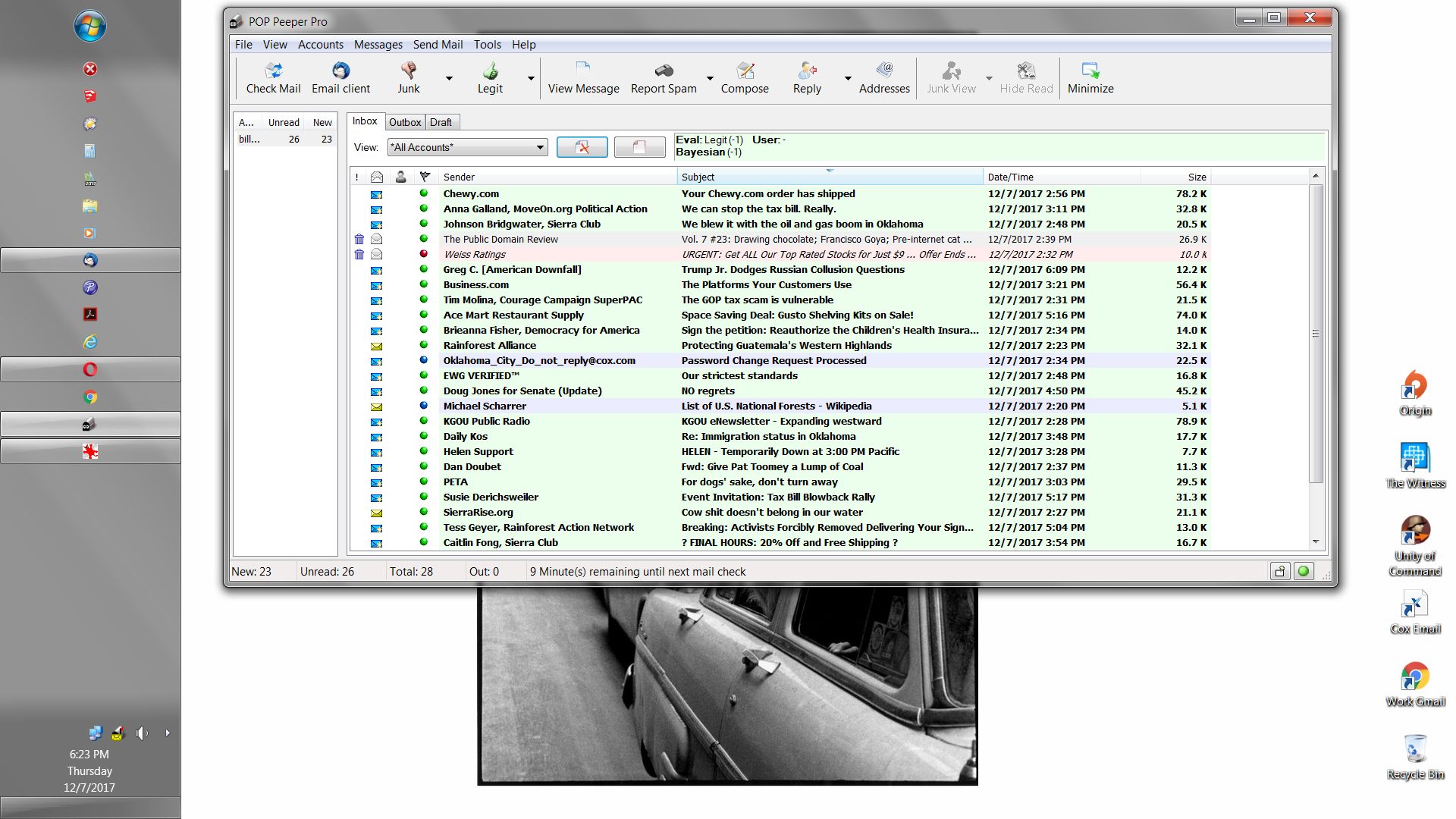The image size is (1456, 819).
Task: Click the View Message toolbar icon
Action: [x=583, y=78]
